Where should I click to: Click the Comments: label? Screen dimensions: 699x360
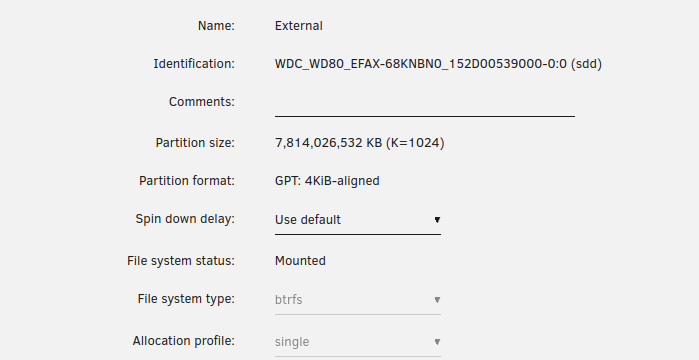[x=201, y=102]
